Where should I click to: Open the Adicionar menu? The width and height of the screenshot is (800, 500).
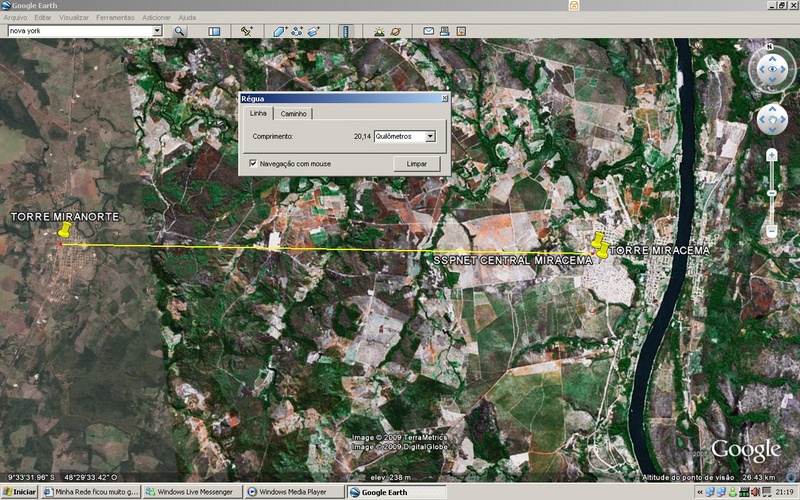point(156,17)
